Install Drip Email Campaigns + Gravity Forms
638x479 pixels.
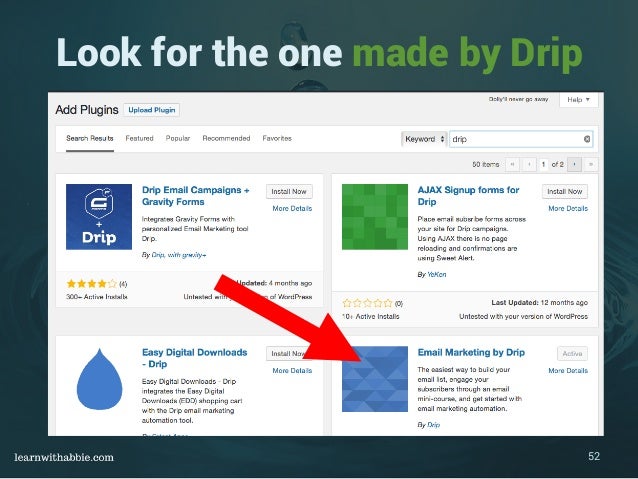289,192
